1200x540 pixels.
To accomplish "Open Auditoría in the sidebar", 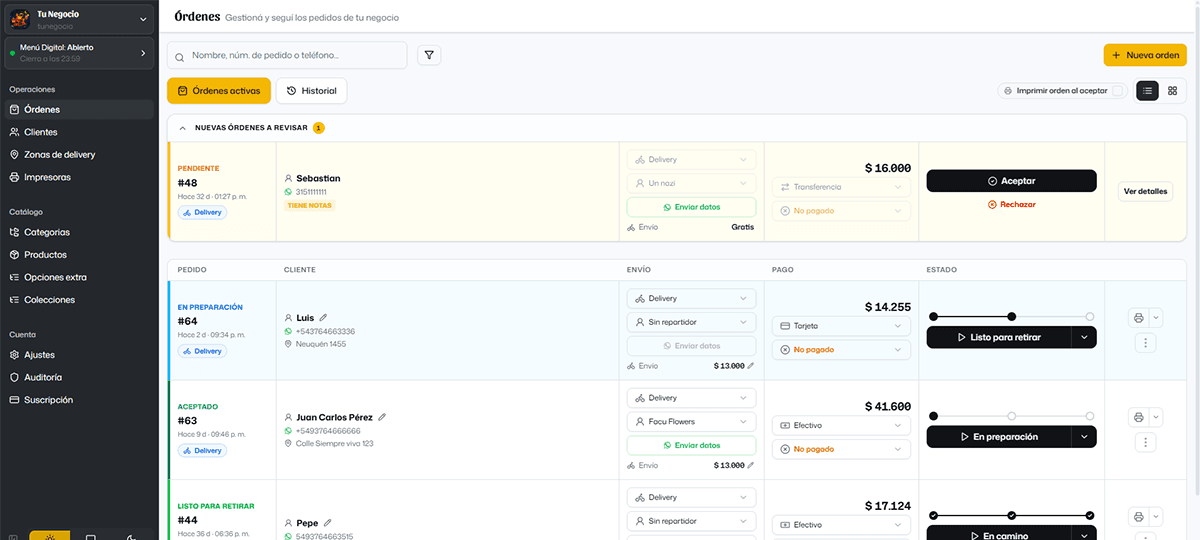I will click(79, 377).
